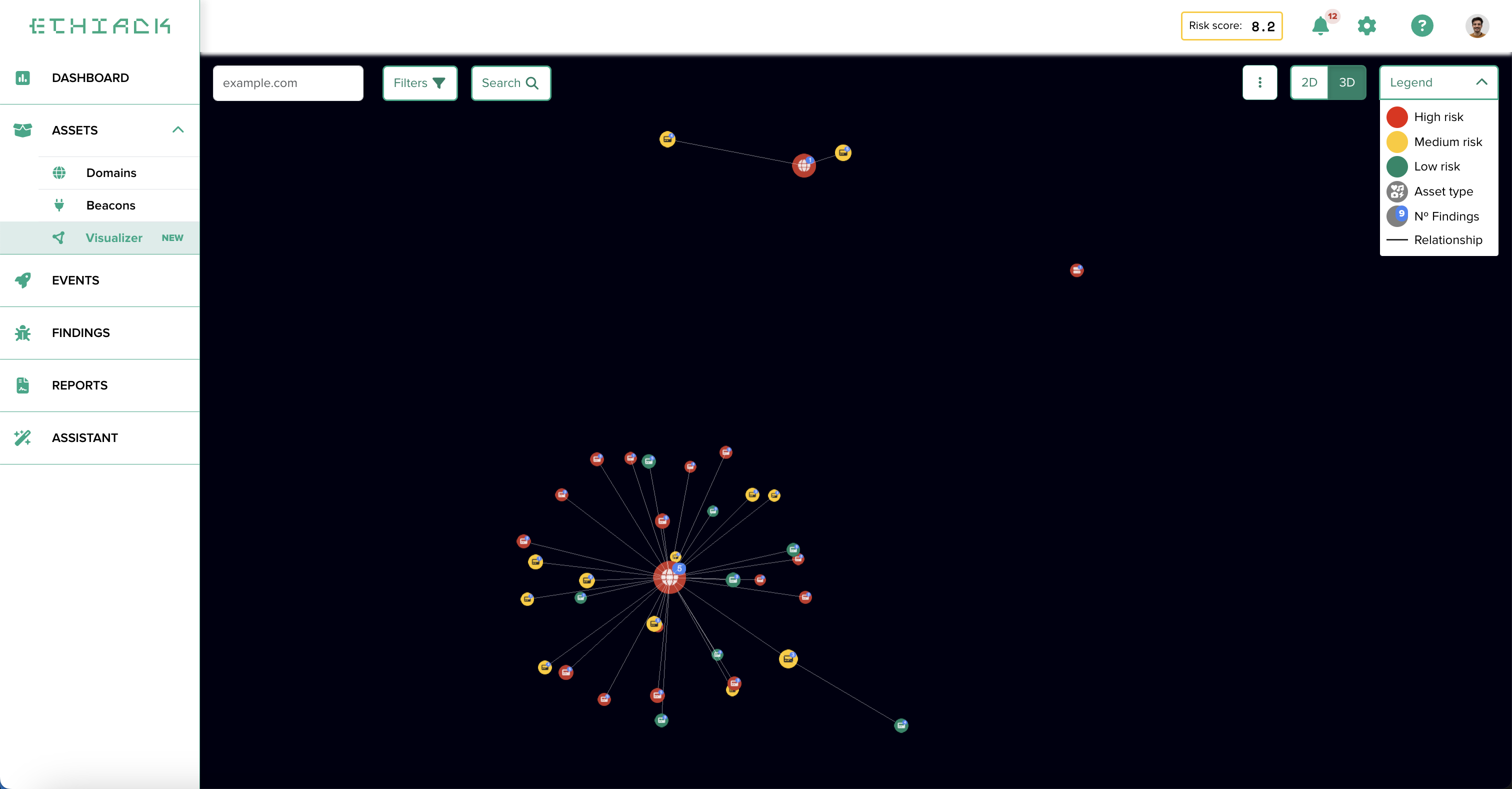Viewport: 1512px width, 789px height.
Task: Click the Assistant magic wand icon
Action: (22, 437)
